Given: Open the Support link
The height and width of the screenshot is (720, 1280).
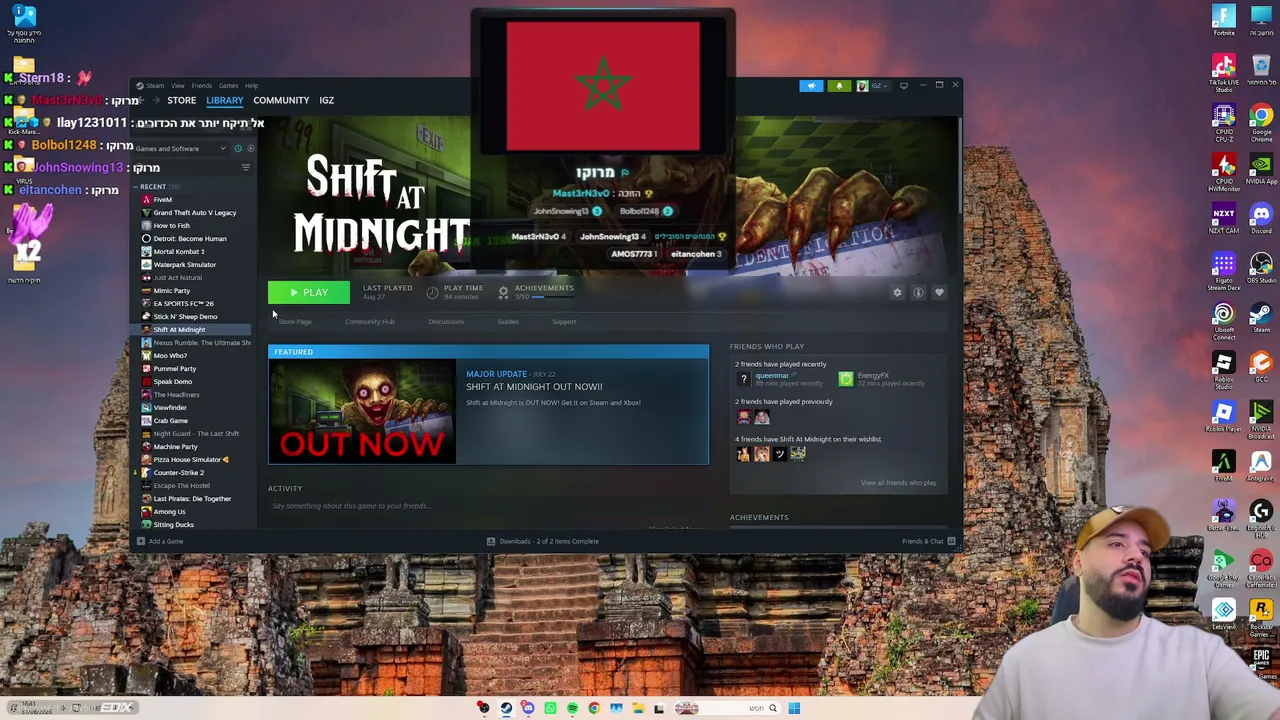Looking at the screenshot, I should 564,322.
